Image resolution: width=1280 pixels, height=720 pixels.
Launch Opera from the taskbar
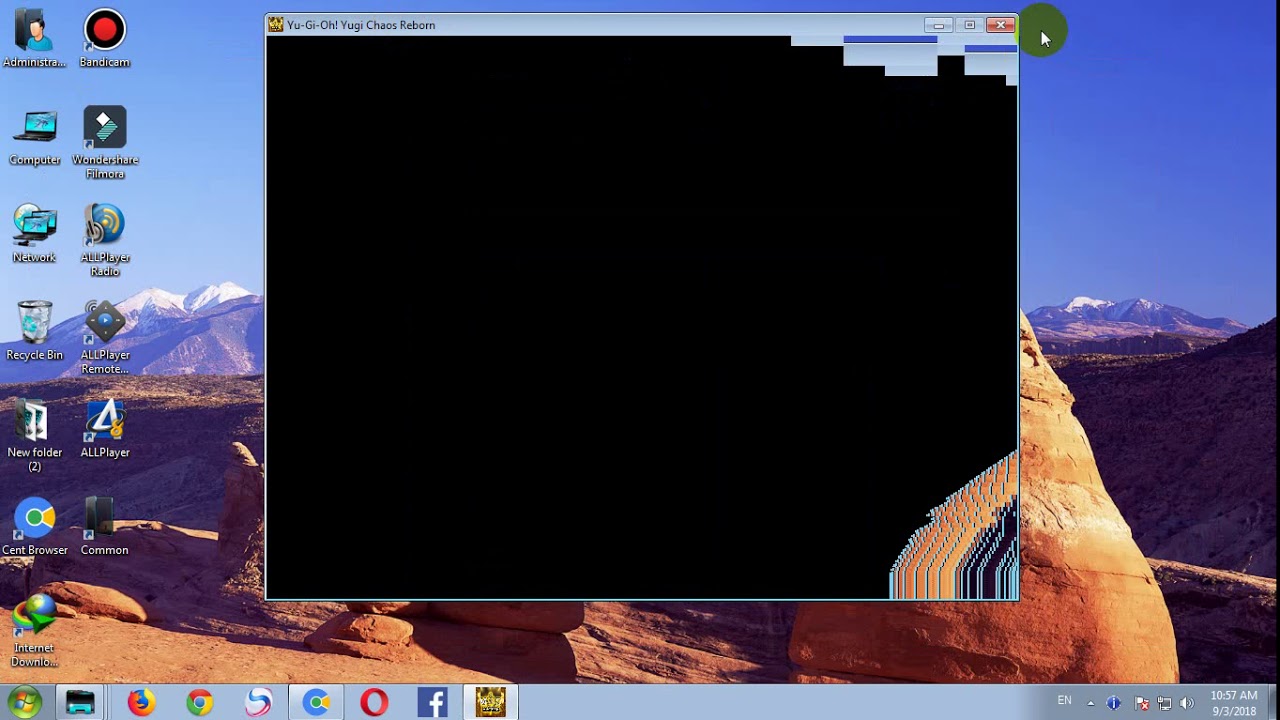coord(374,703)
